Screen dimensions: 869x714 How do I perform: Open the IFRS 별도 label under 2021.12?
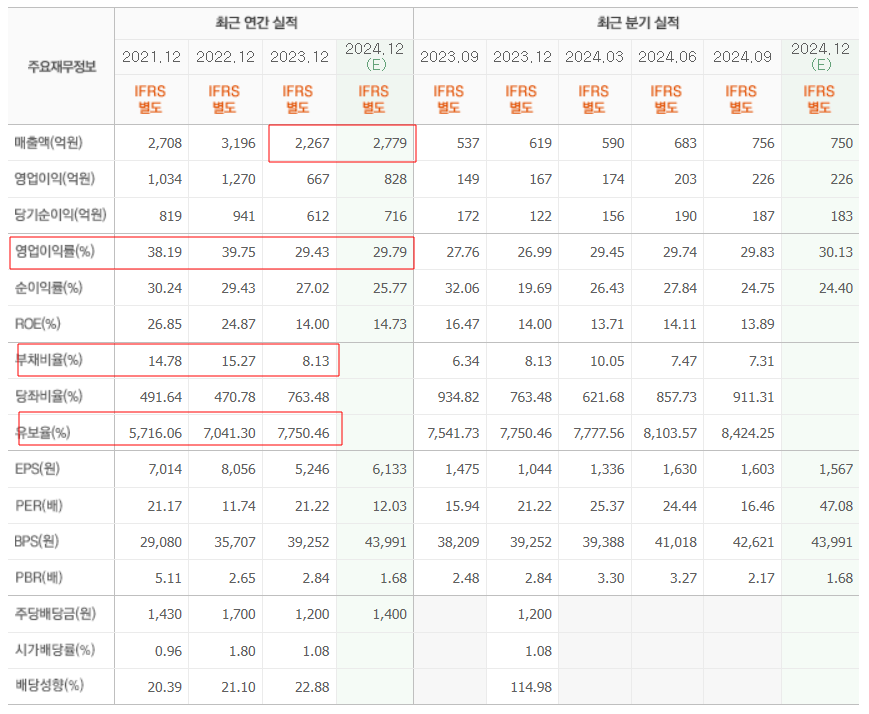(151, 96)
